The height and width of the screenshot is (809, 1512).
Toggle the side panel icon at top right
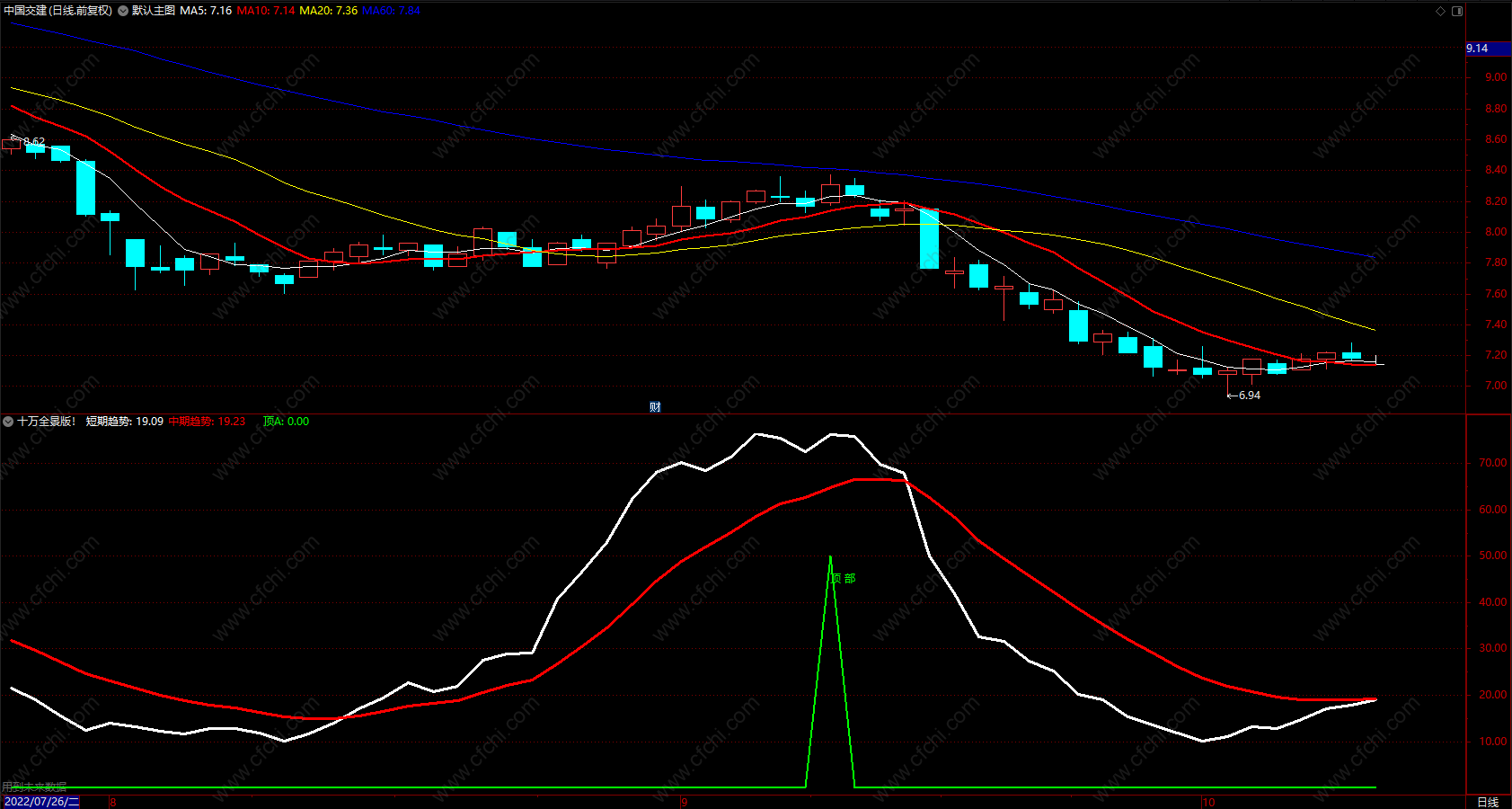coord(1457,11)
